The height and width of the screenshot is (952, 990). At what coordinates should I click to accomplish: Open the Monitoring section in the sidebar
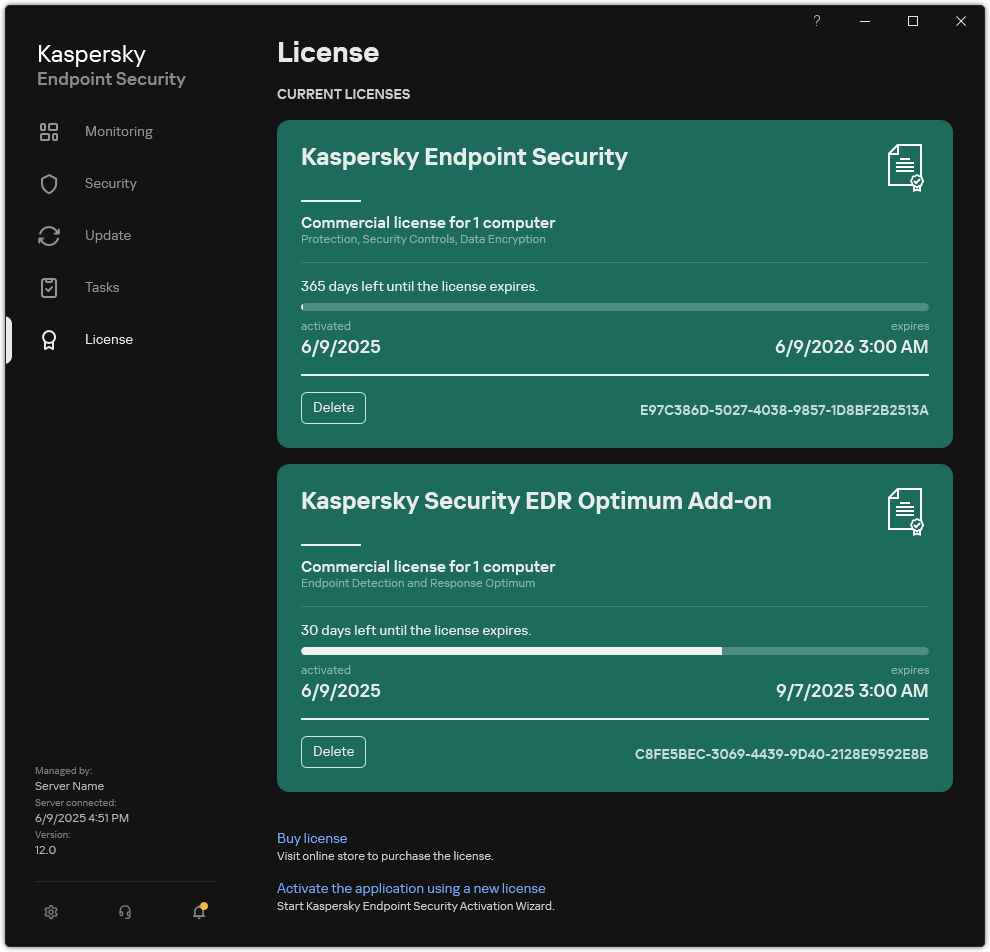(x=49, y=131)
